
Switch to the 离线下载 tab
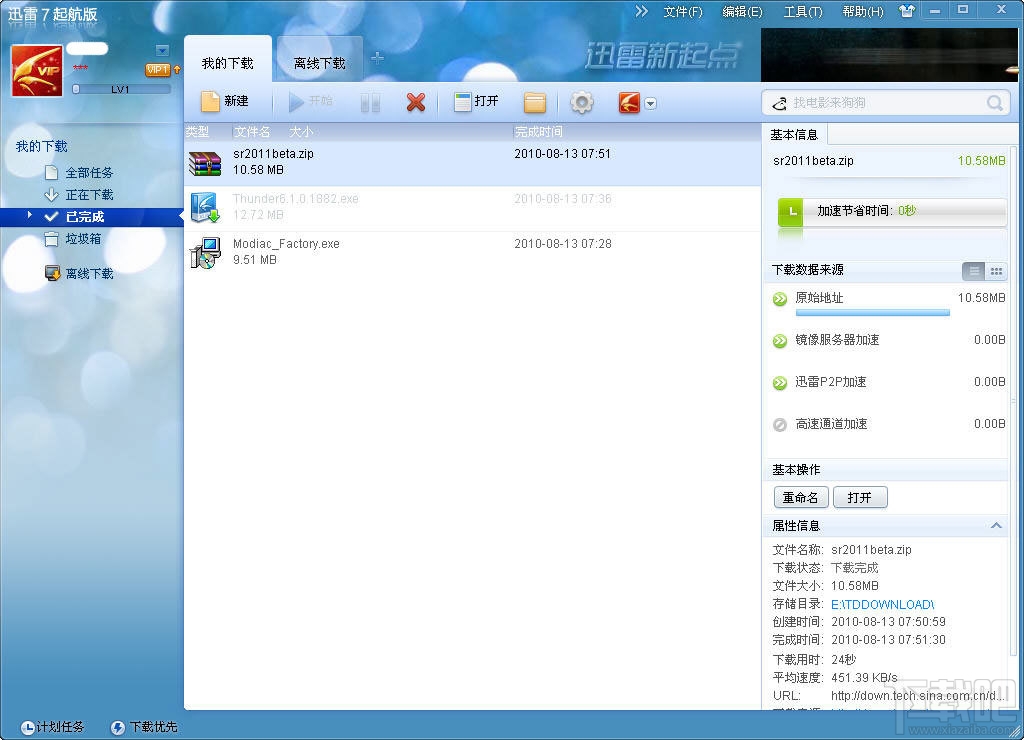319,60
